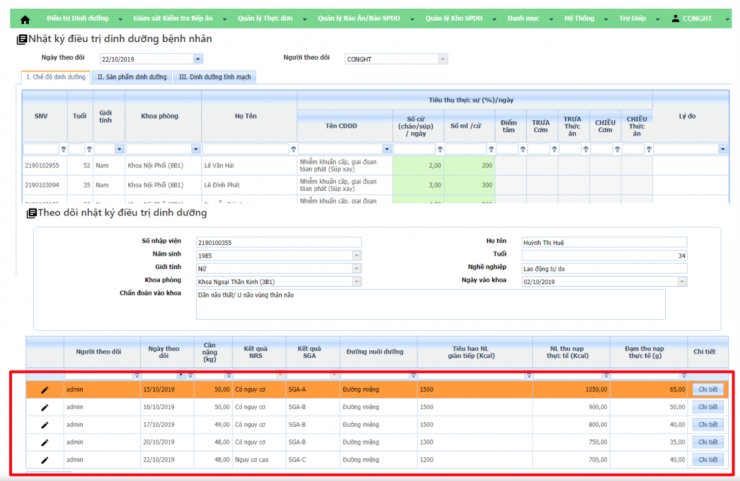Click edit pencil for the 16/10/2019 record
The height and width of the screenshot is (481, 740).
click(44, 407)
